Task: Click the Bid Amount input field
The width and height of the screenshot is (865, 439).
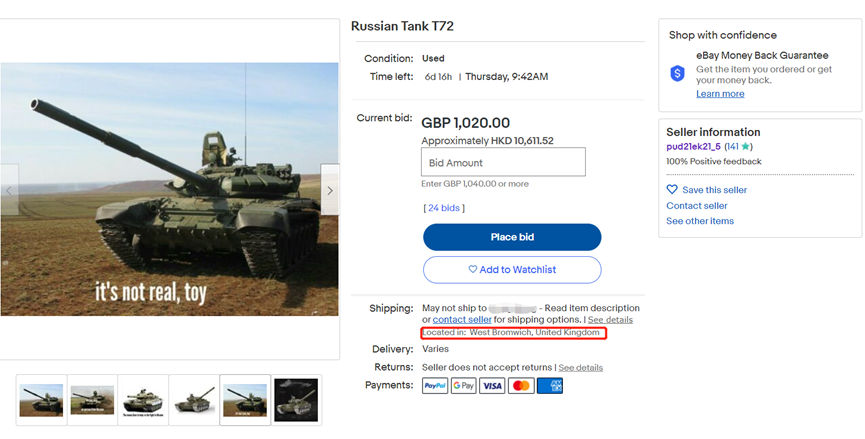Action: (503, 162)
